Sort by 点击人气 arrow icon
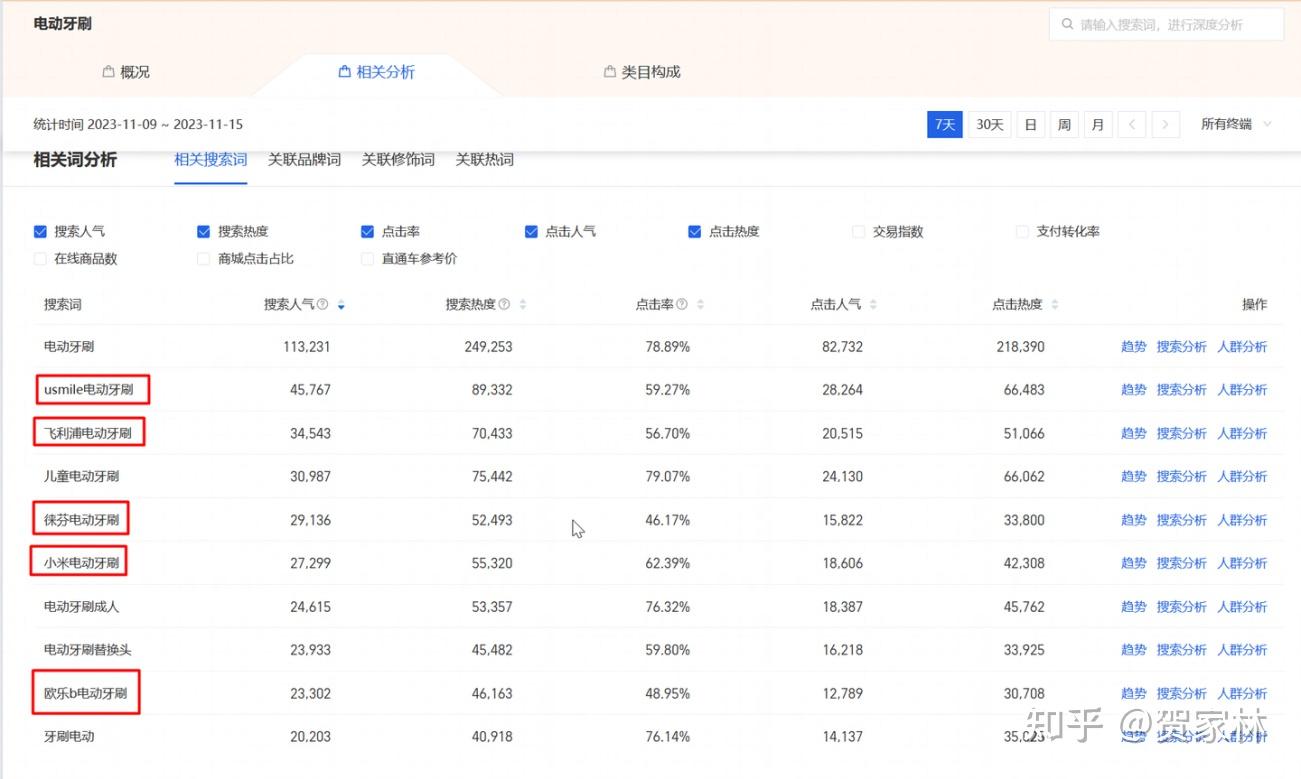Viewport: 1301px width, 779px height. pyautogui.click(x=874, y=304)
